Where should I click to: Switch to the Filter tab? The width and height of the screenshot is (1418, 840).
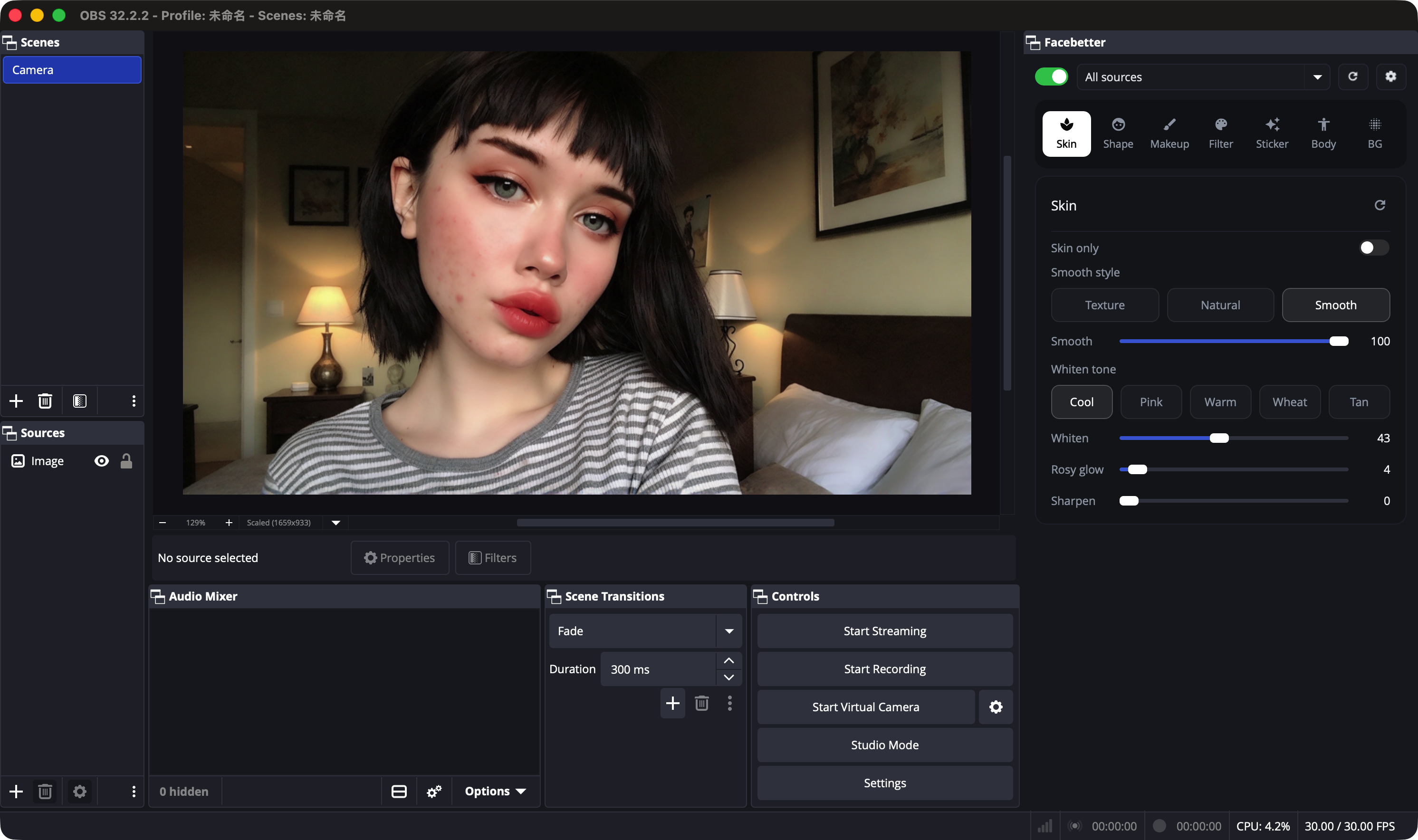coord(1221,134)
